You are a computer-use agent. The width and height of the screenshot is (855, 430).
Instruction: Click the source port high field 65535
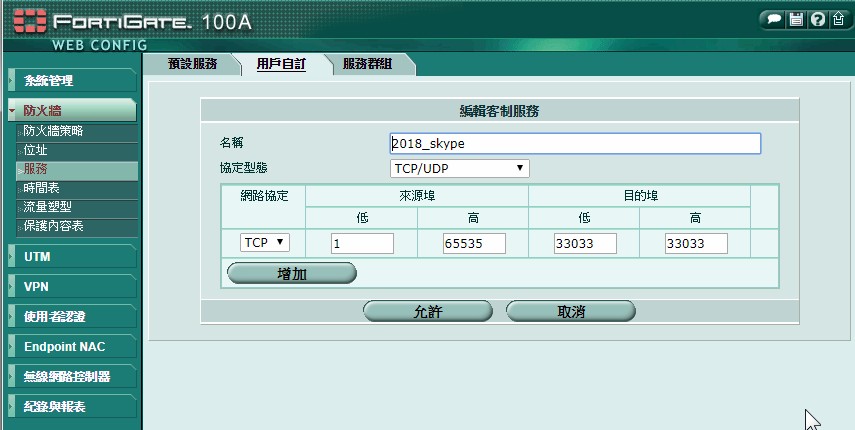[474, 244]
